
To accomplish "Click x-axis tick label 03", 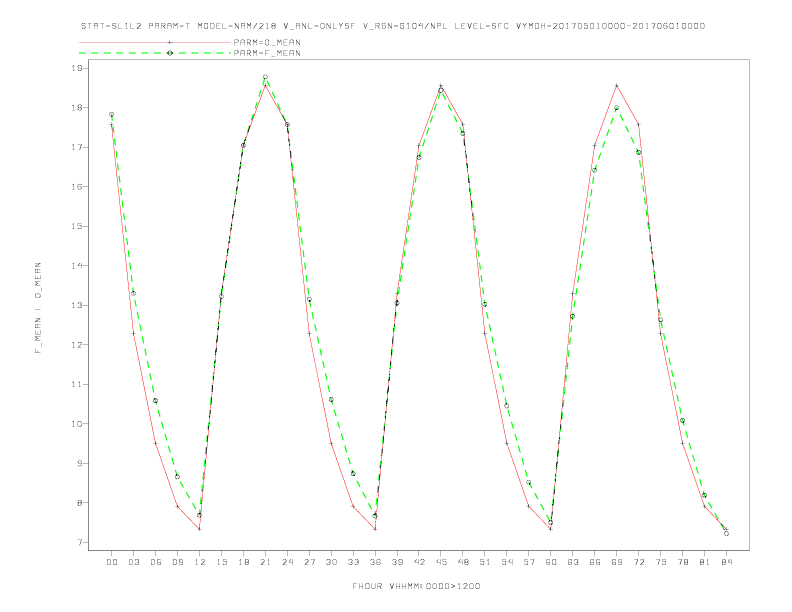I will click(133, 562).
